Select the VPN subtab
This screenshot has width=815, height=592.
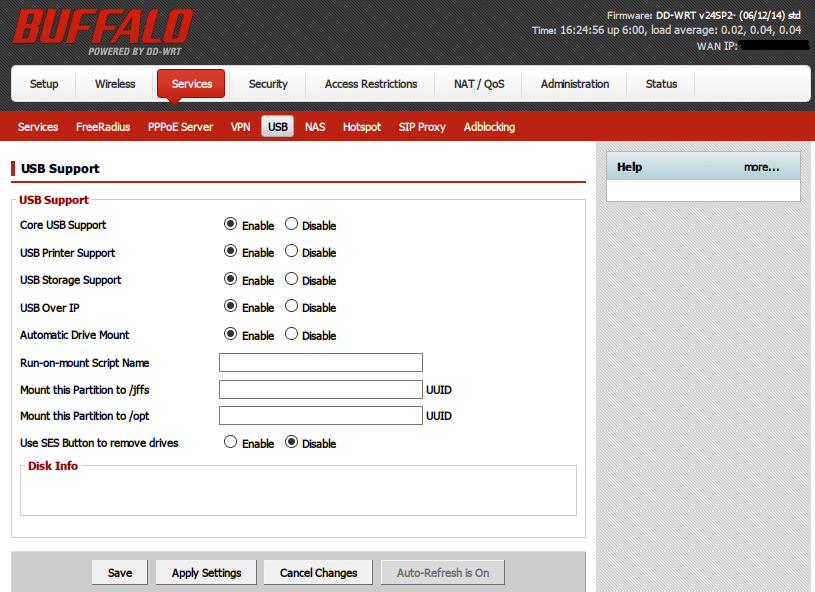coord(240,127)
